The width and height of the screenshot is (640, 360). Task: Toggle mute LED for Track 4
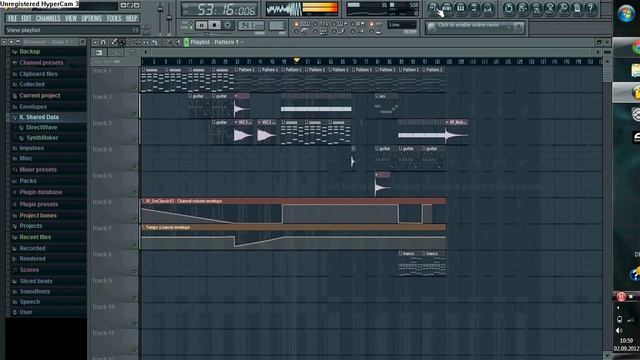pyautogui.click(x=134, y=166)
